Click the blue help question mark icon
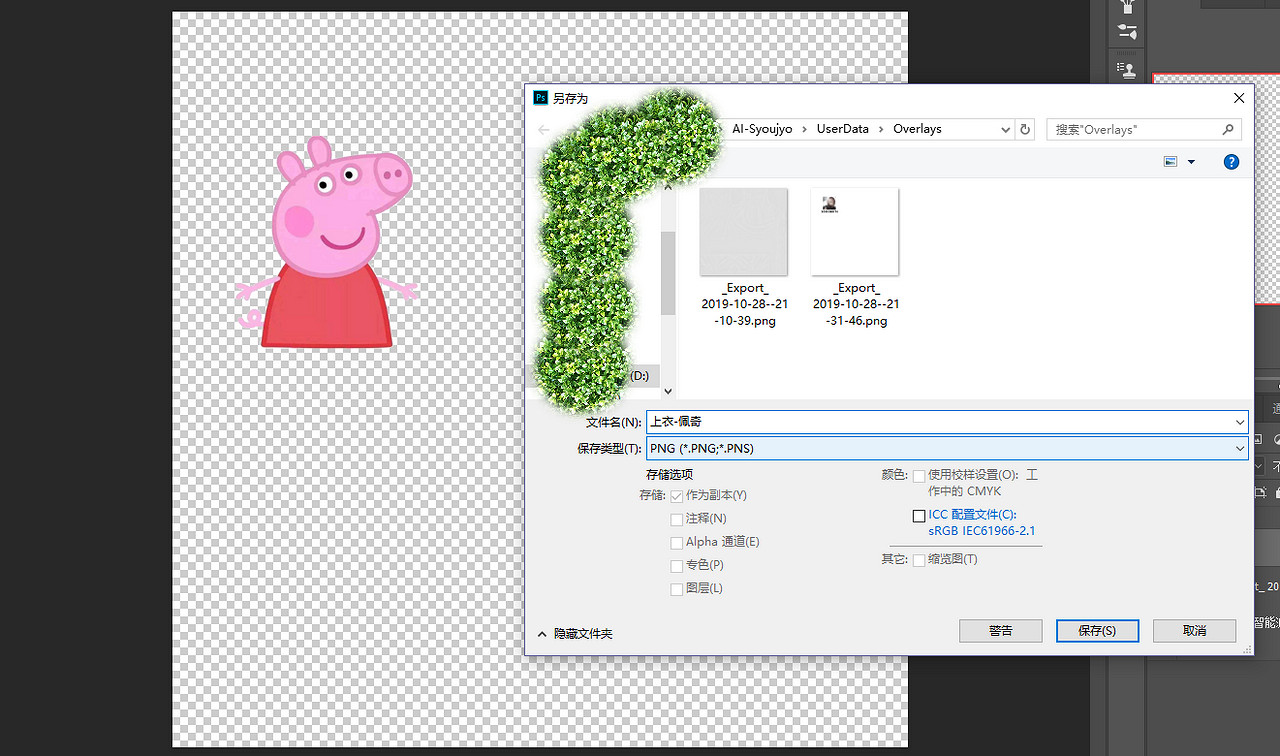 tap(1231, 161)
